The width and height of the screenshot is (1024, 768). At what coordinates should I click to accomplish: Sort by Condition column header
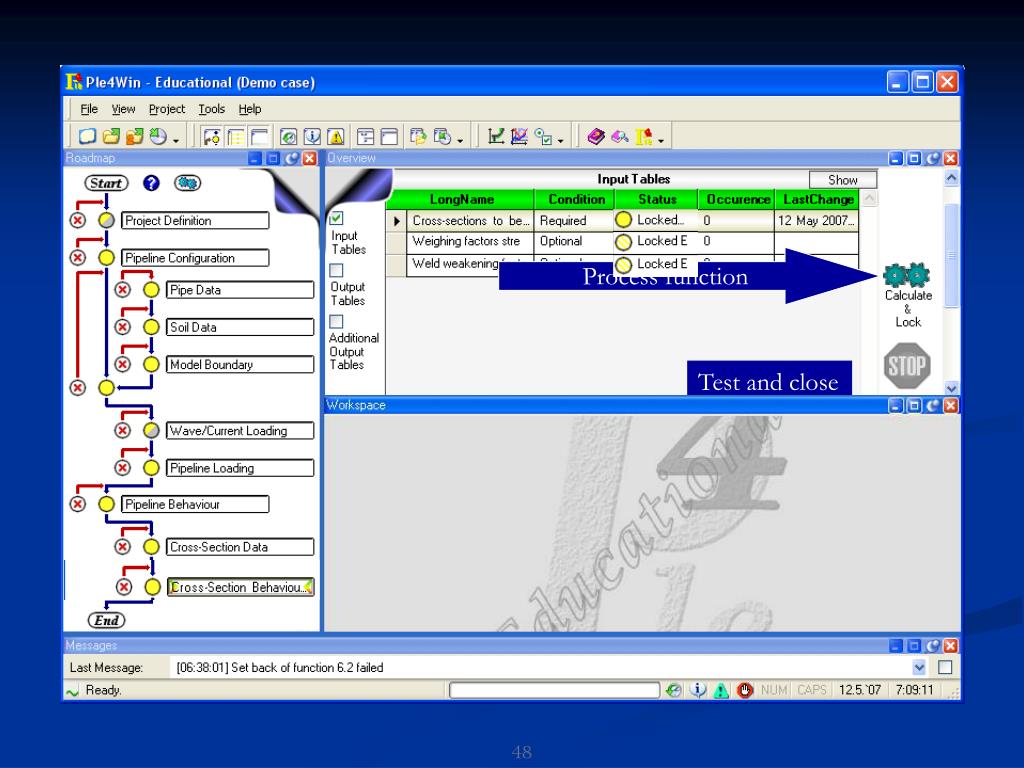(x=575, y=199)
